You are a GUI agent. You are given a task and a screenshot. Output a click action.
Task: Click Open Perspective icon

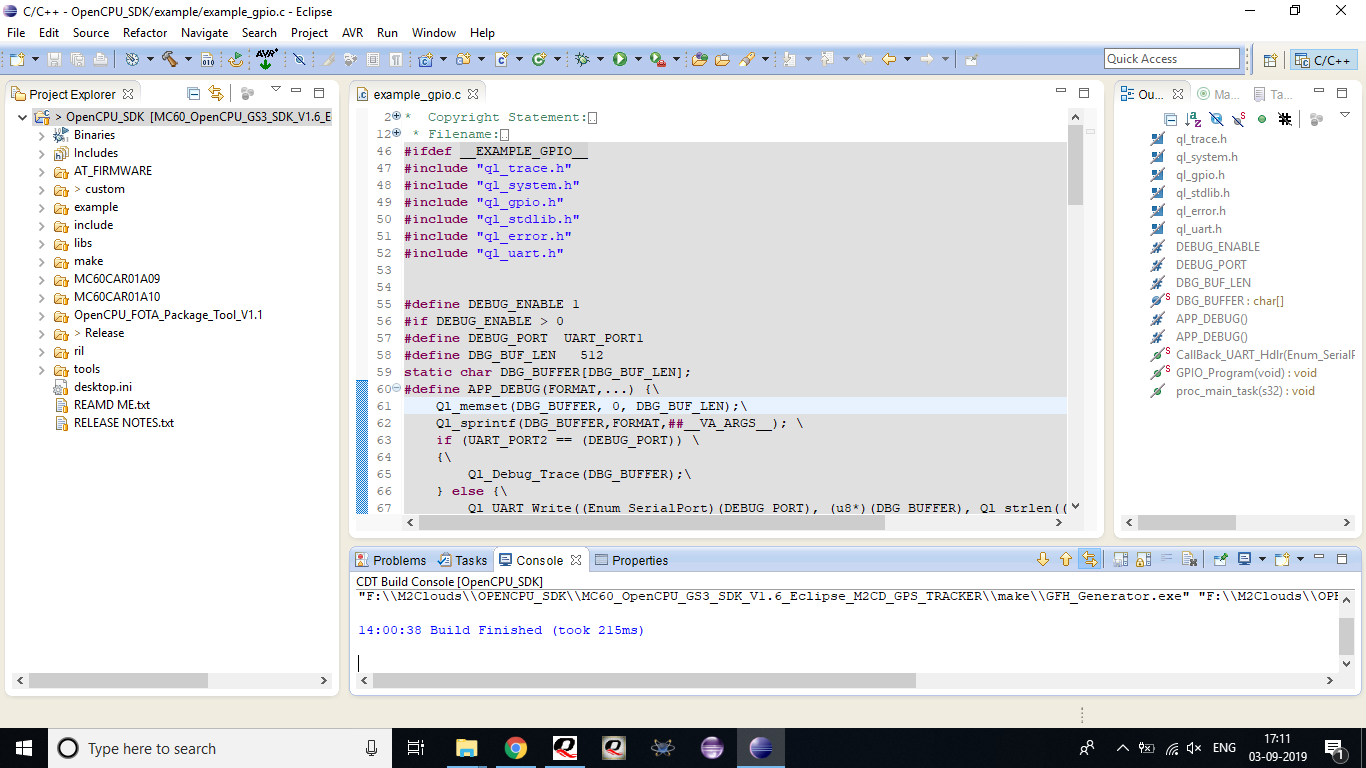[1270, 60]
